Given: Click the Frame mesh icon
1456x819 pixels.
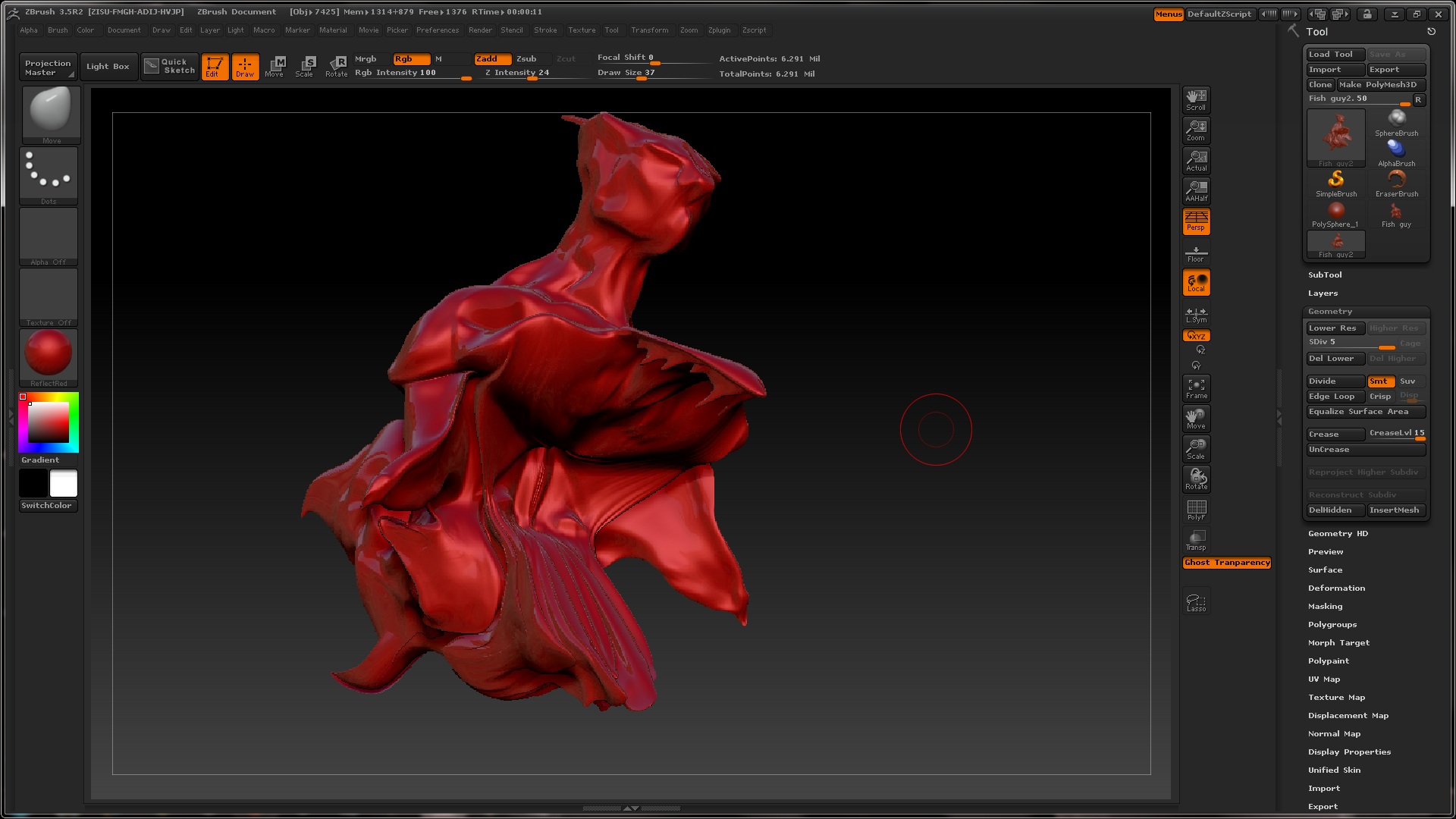Looking at the screenshot, I should click(1196, 388).
